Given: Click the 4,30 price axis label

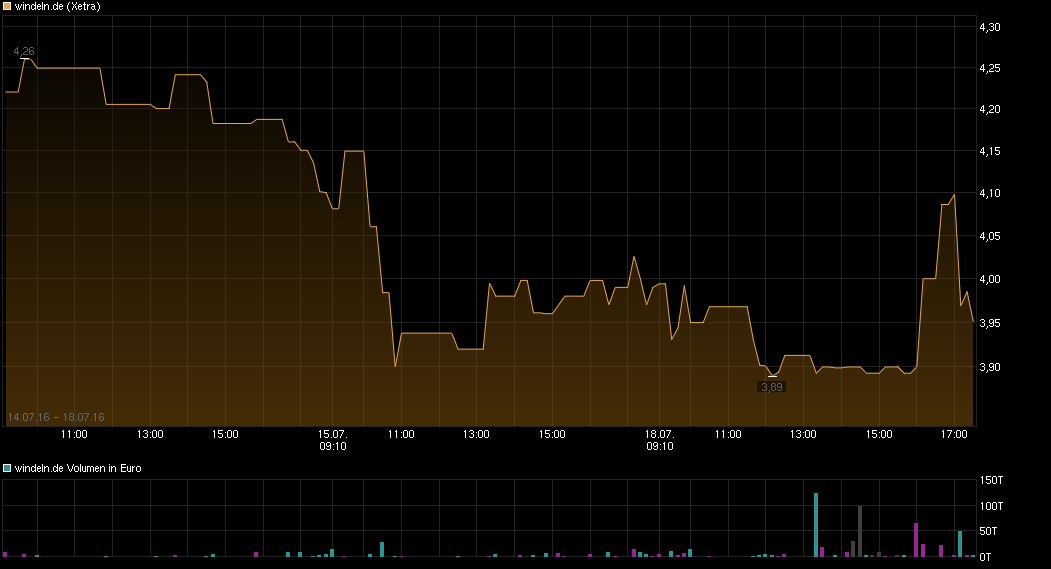Looking at the screenshot, I should (x=989, y=27).
